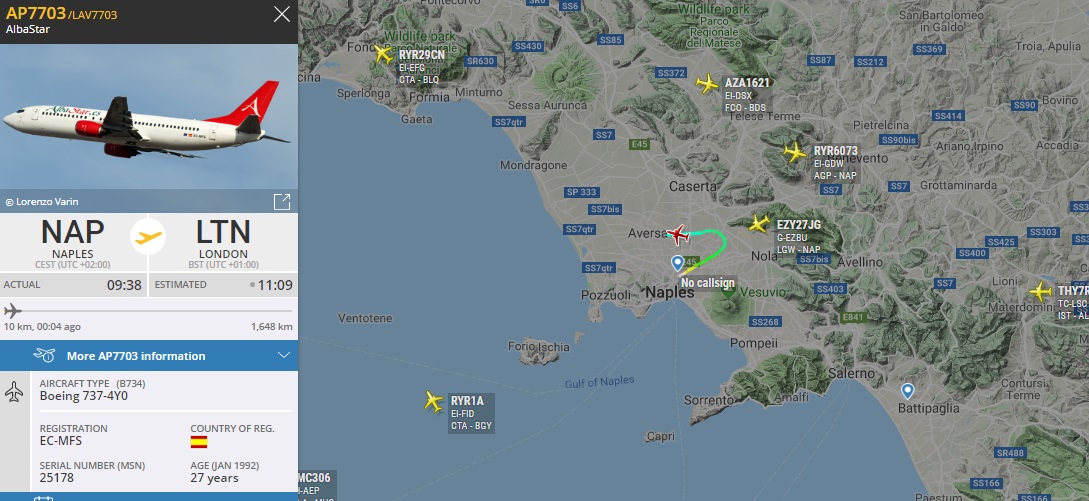
Task: Click the chevron on the AP7703 information bar
Action: [283, 356]
